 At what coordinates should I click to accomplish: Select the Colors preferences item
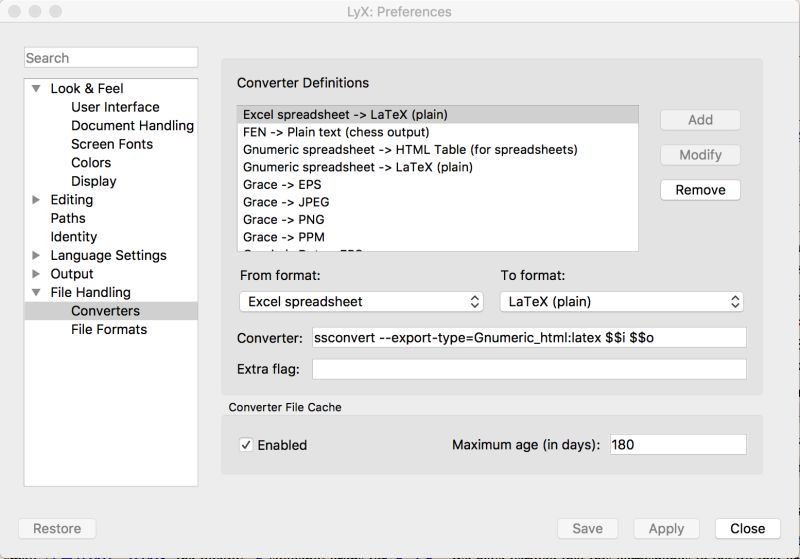91,163
